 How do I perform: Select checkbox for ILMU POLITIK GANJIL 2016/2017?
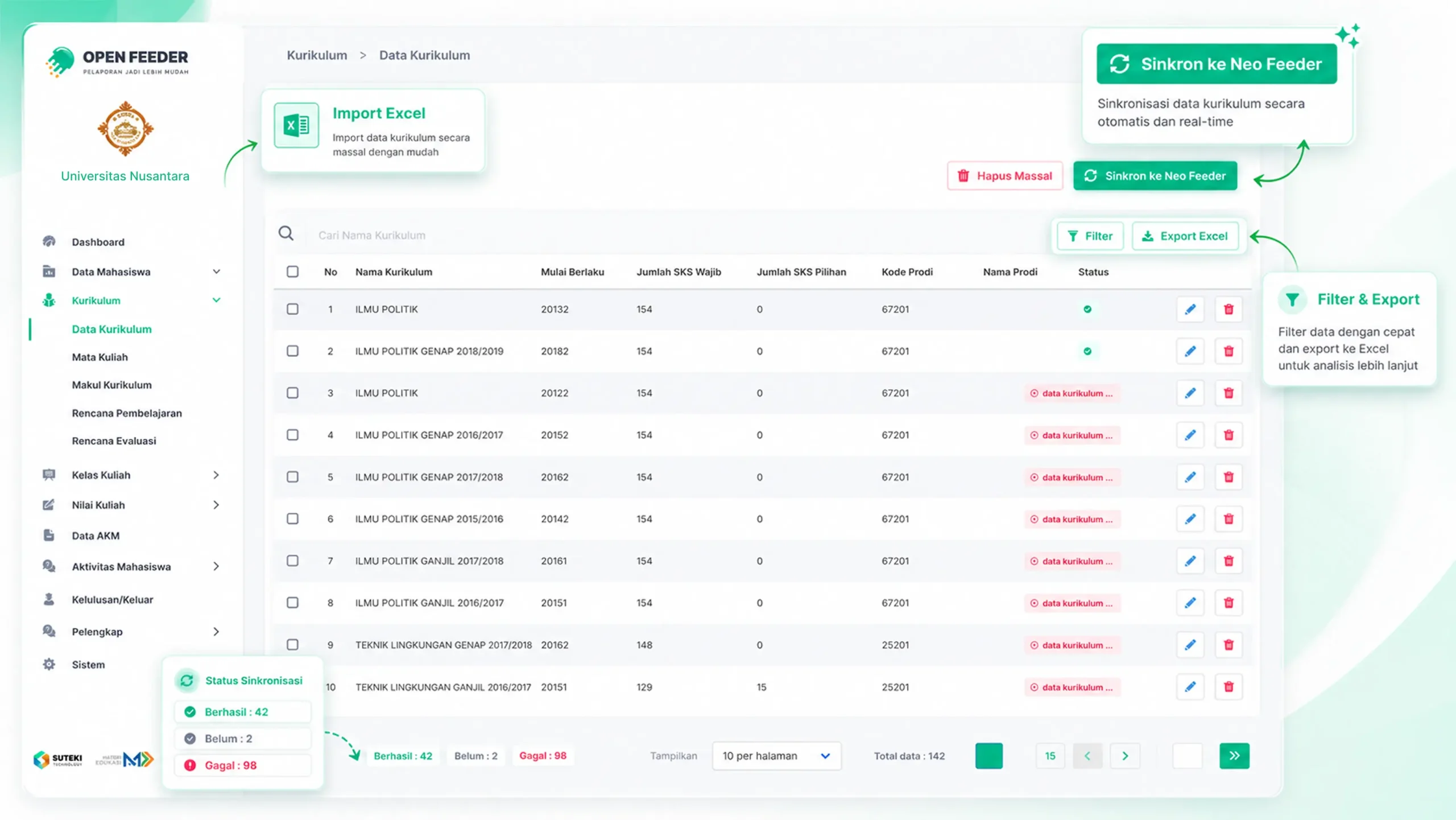point(292,603)
